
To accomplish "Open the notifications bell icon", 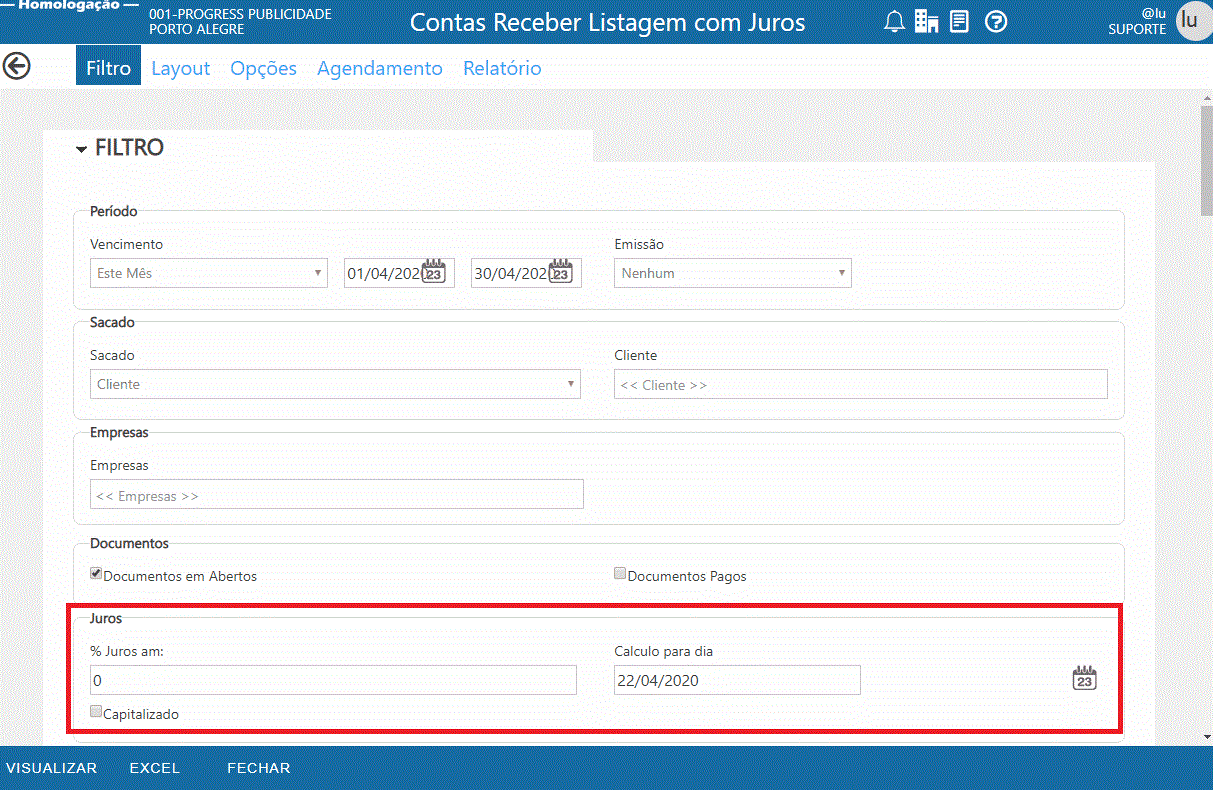I will [x=895, y=21].
